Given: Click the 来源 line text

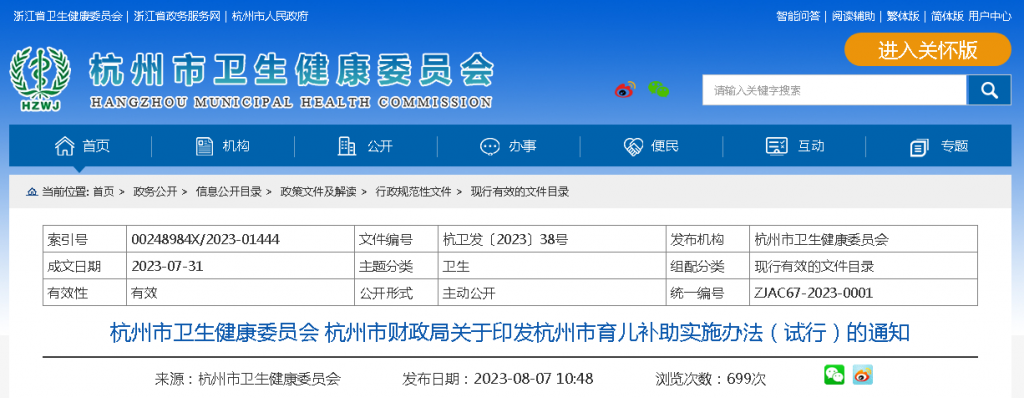Looking at the screenshot, I should click(x=248, y=378).
